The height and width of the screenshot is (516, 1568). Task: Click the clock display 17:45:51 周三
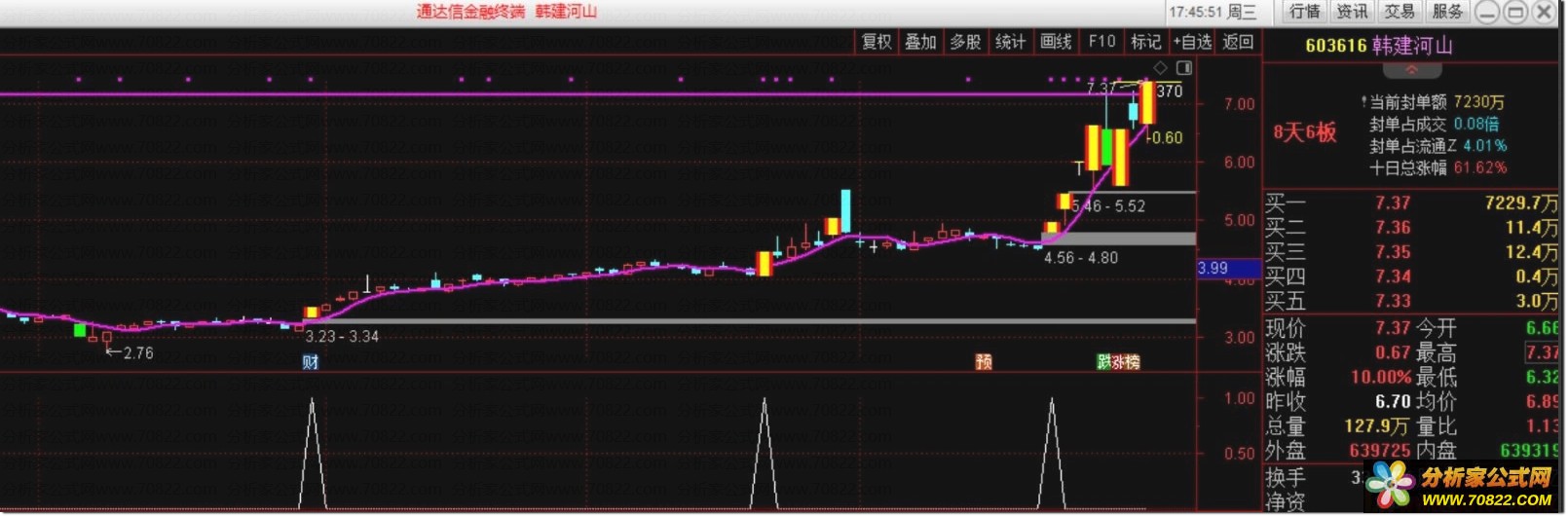[x=1213, y=13]
